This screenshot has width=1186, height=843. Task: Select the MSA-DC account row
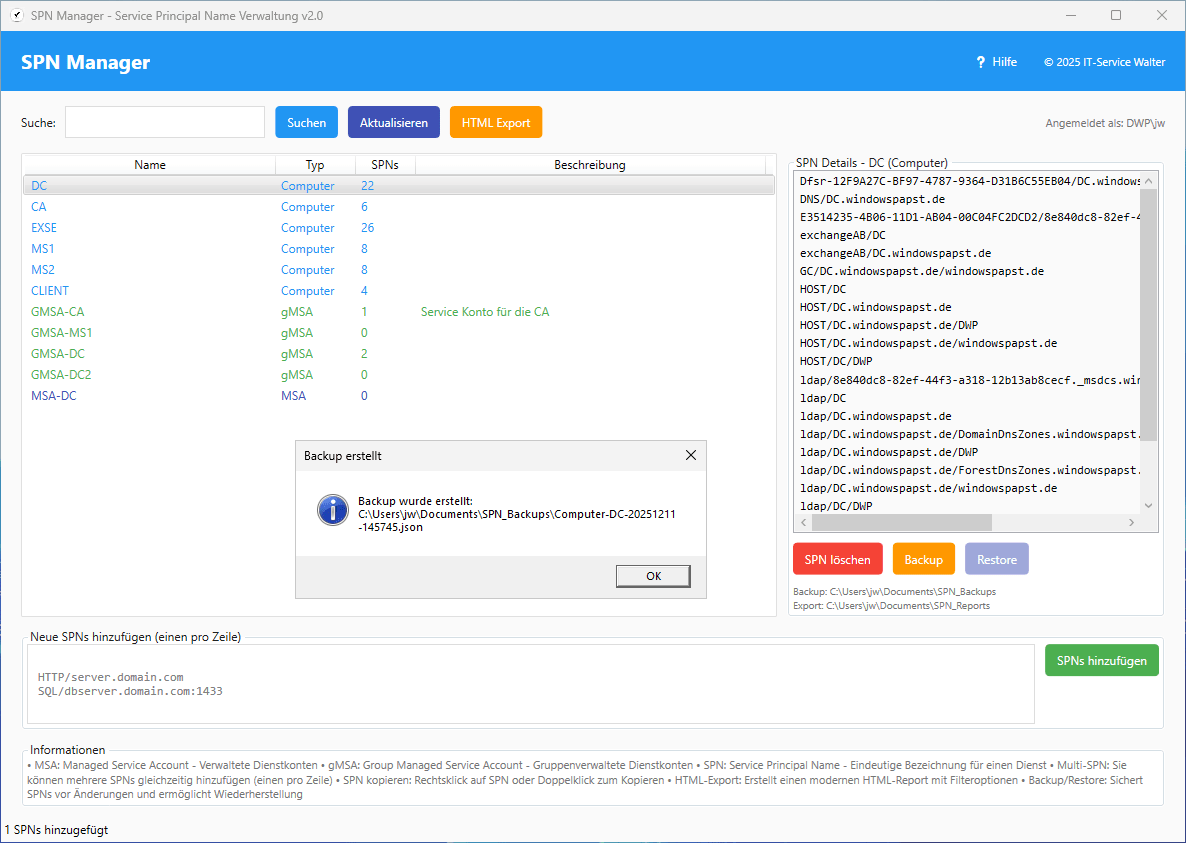click(54, 396)
